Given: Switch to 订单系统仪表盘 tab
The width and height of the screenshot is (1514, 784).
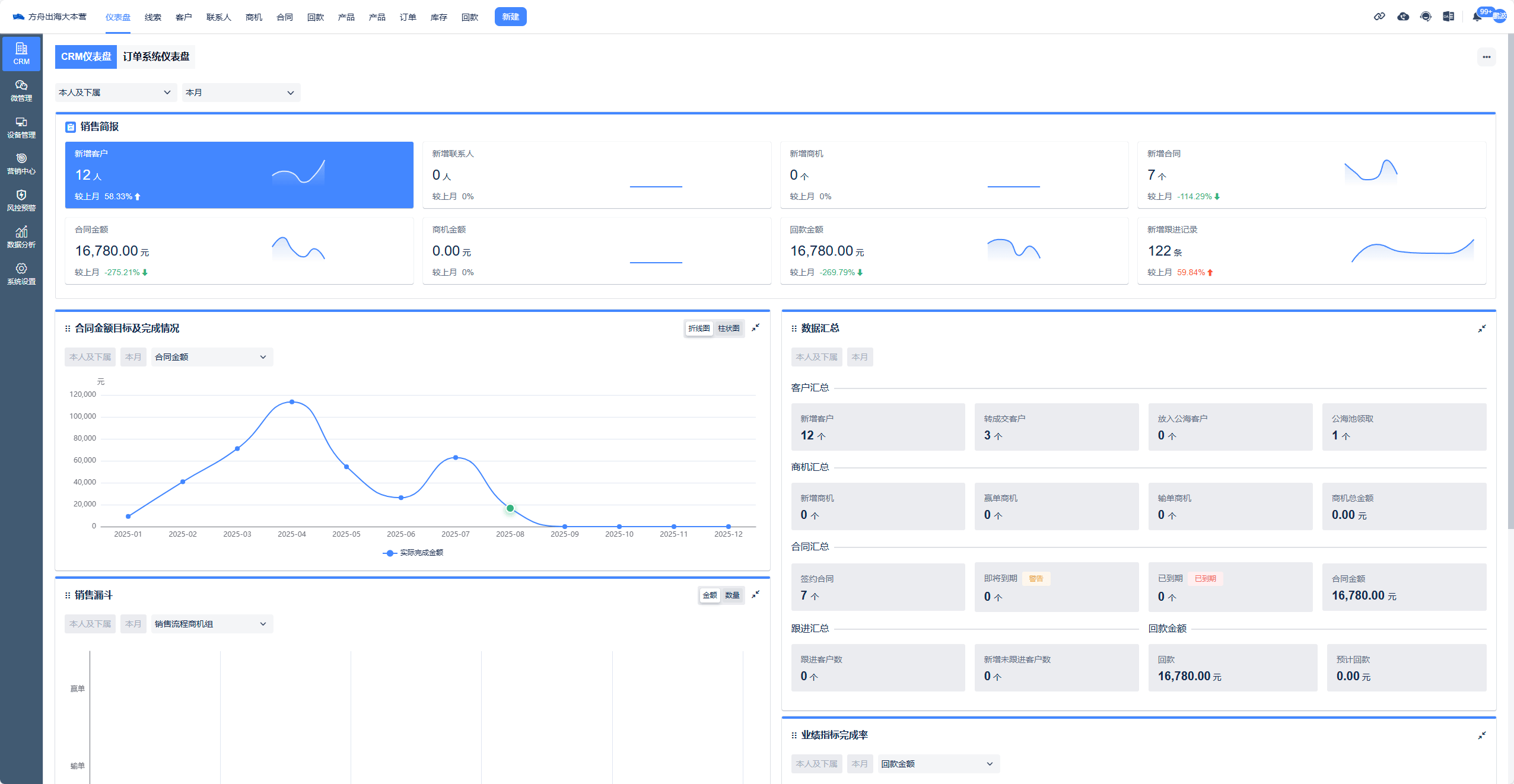Looking at the screenshot, I should coord(156,57).
